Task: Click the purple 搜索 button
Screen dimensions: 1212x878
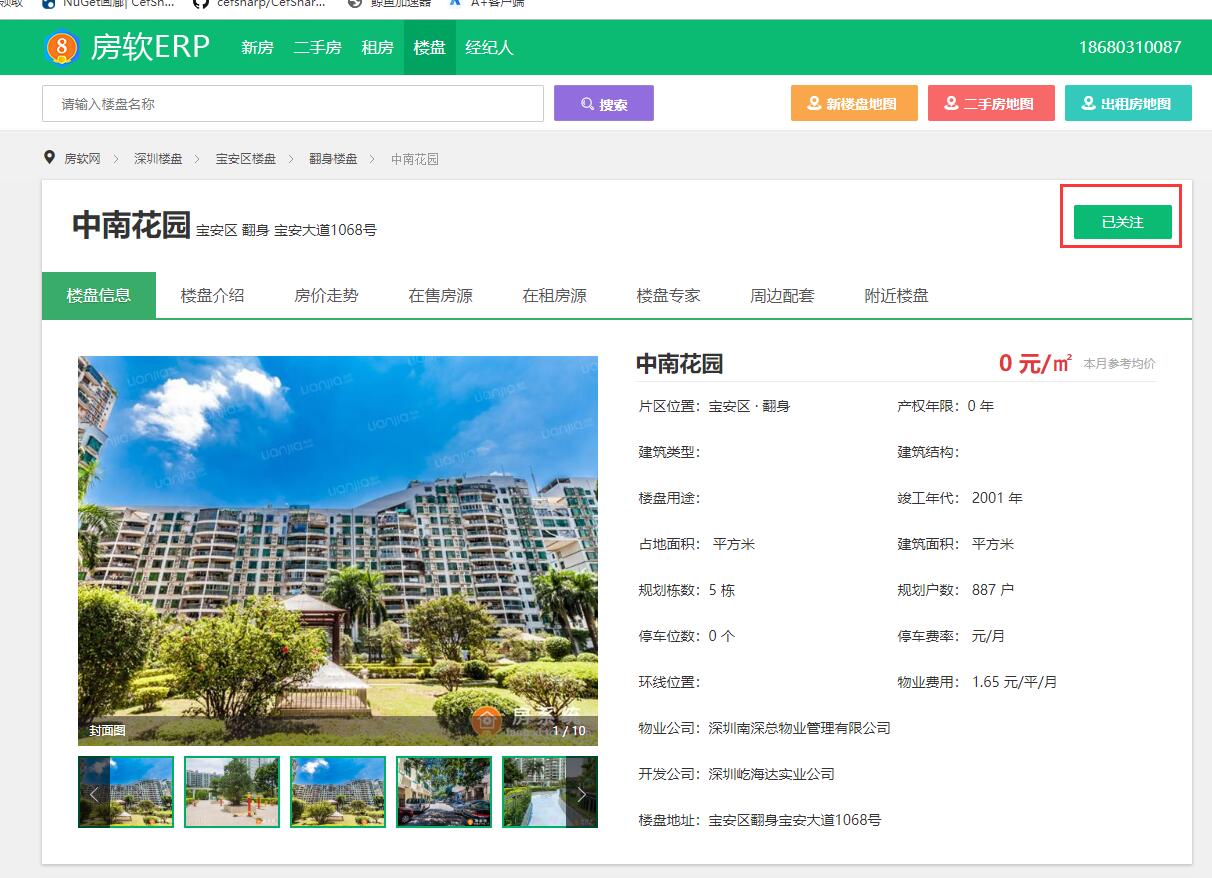Action: [x=604, y=103]
